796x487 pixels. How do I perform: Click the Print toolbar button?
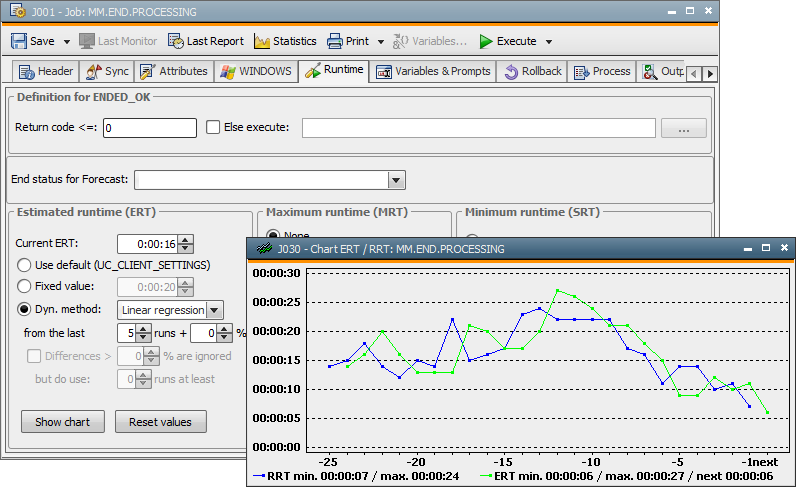tap(348, 41)
